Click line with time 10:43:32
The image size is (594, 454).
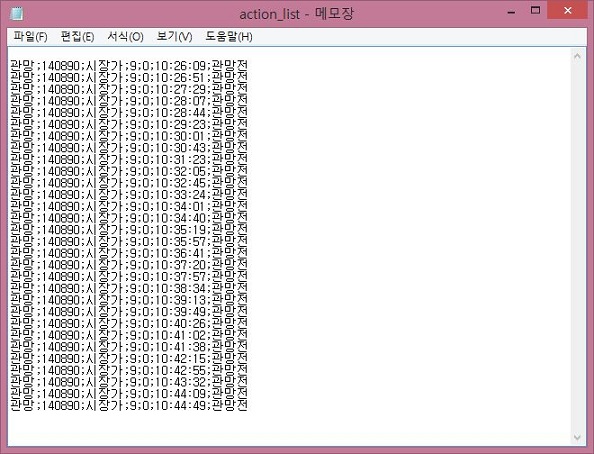pyautogui.click(x=129, y=382)
